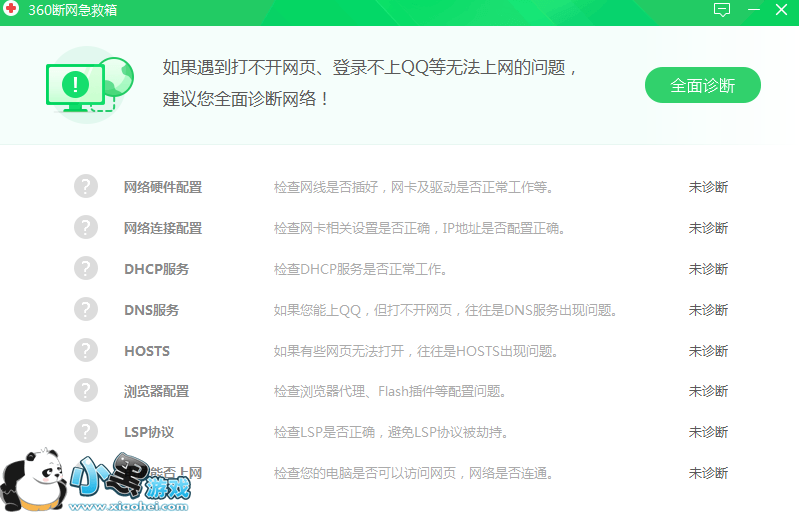Click description about HOSTS出现问题
The width and height of the screenshot is (799, 515).
tap(416, 351)
